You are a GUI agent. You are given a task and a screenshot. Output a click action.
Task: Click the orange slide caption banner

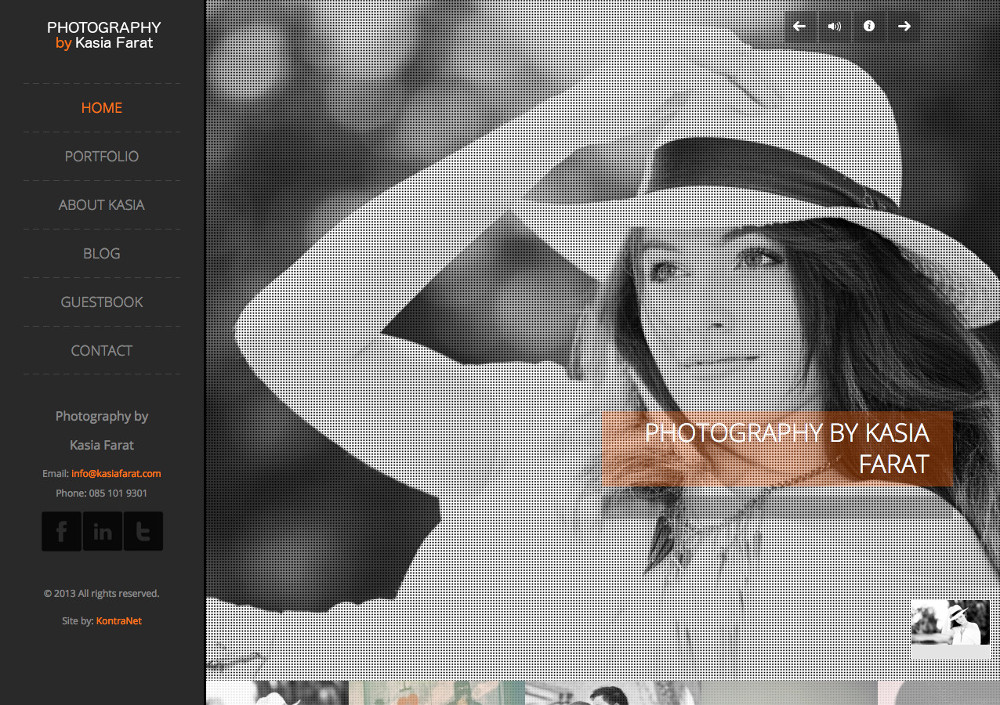click(x=777, y=449)
